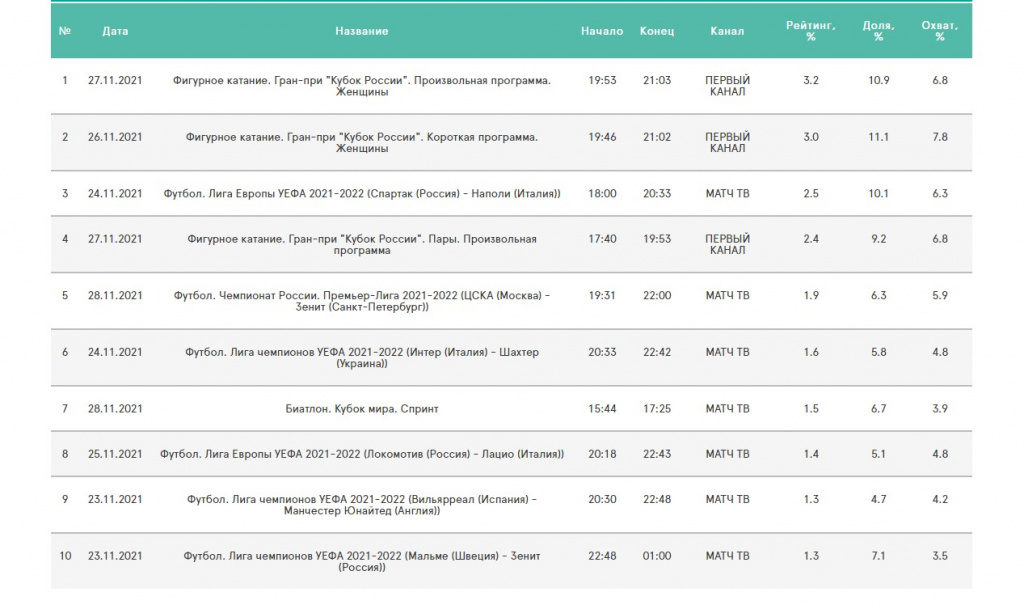Click date 26.11.2021 in row 2
The width and height of the screenshot is (1024, 609).
pos(115,137)
